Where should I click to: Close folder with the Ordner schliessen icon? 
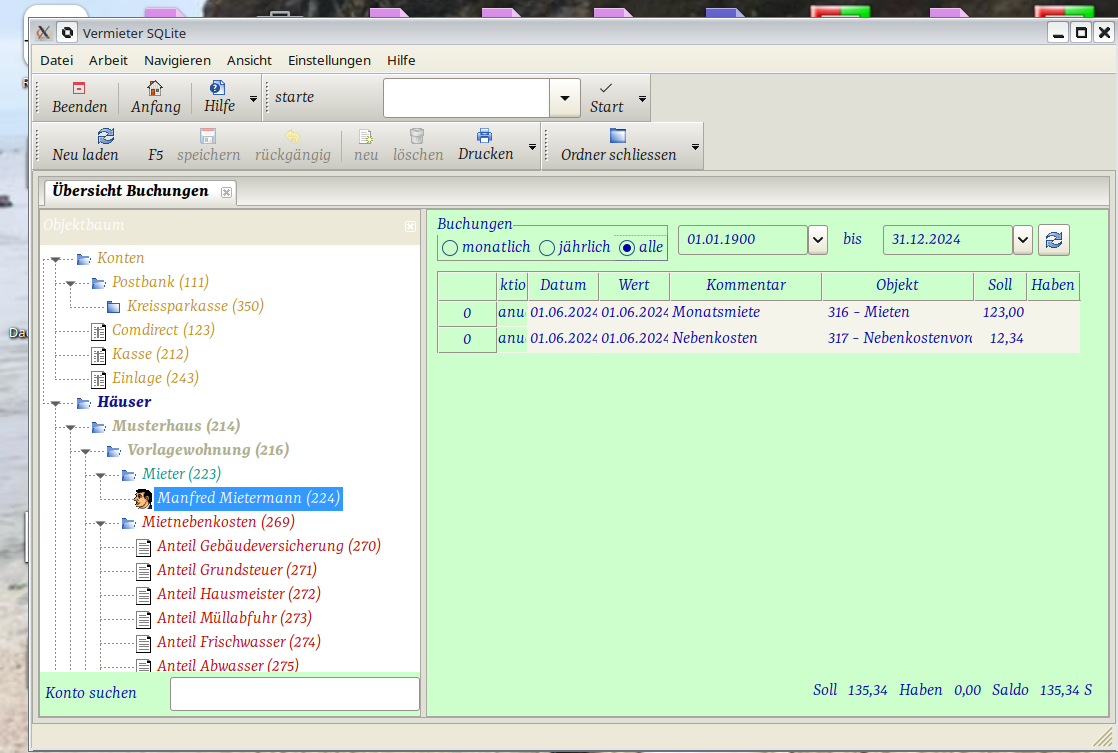coord(617,136)
